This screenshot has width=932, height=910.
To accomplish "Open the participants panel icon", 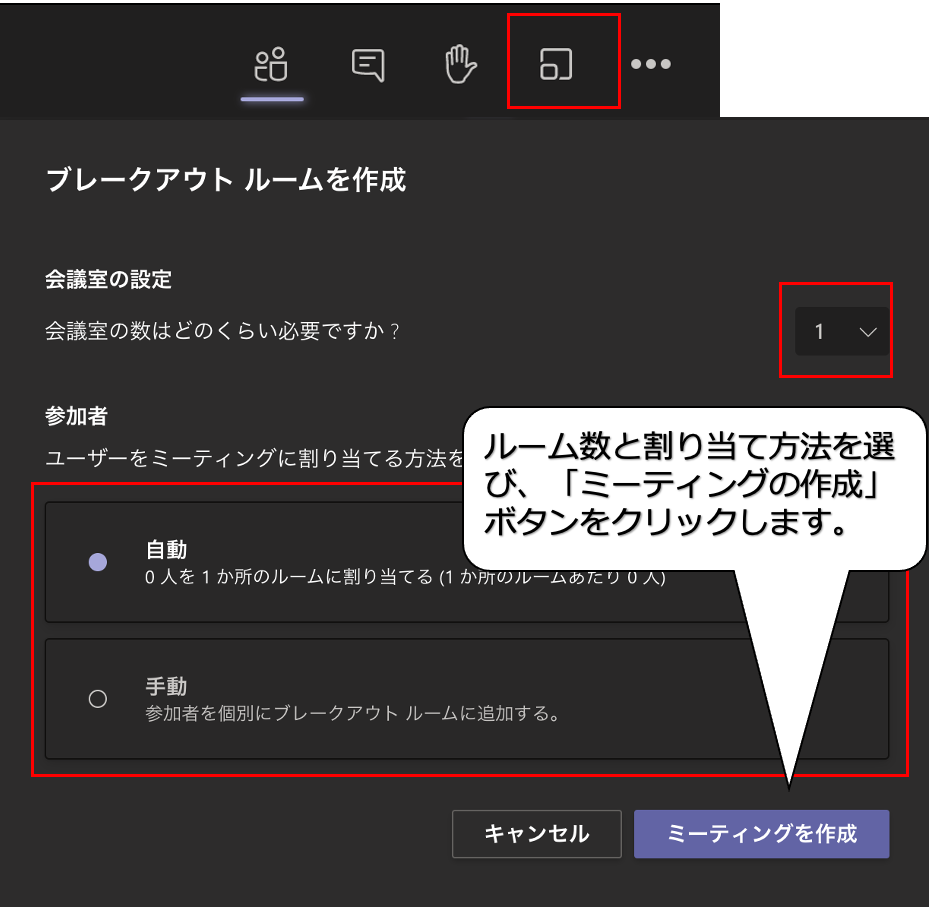I will [271, 65].
